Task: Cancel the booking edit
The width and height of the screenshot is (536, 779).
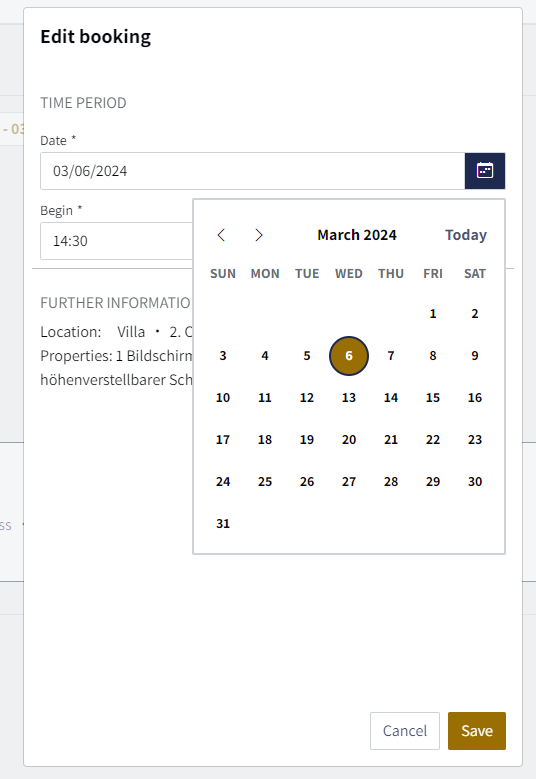Action: [405, 731]
